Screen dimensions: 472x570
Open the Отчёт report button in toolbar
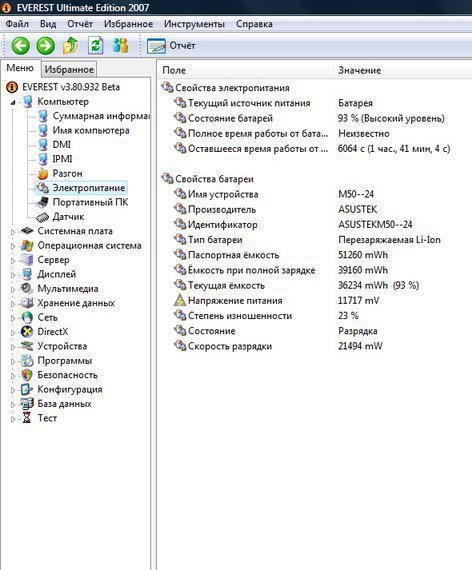click(171, 46)
